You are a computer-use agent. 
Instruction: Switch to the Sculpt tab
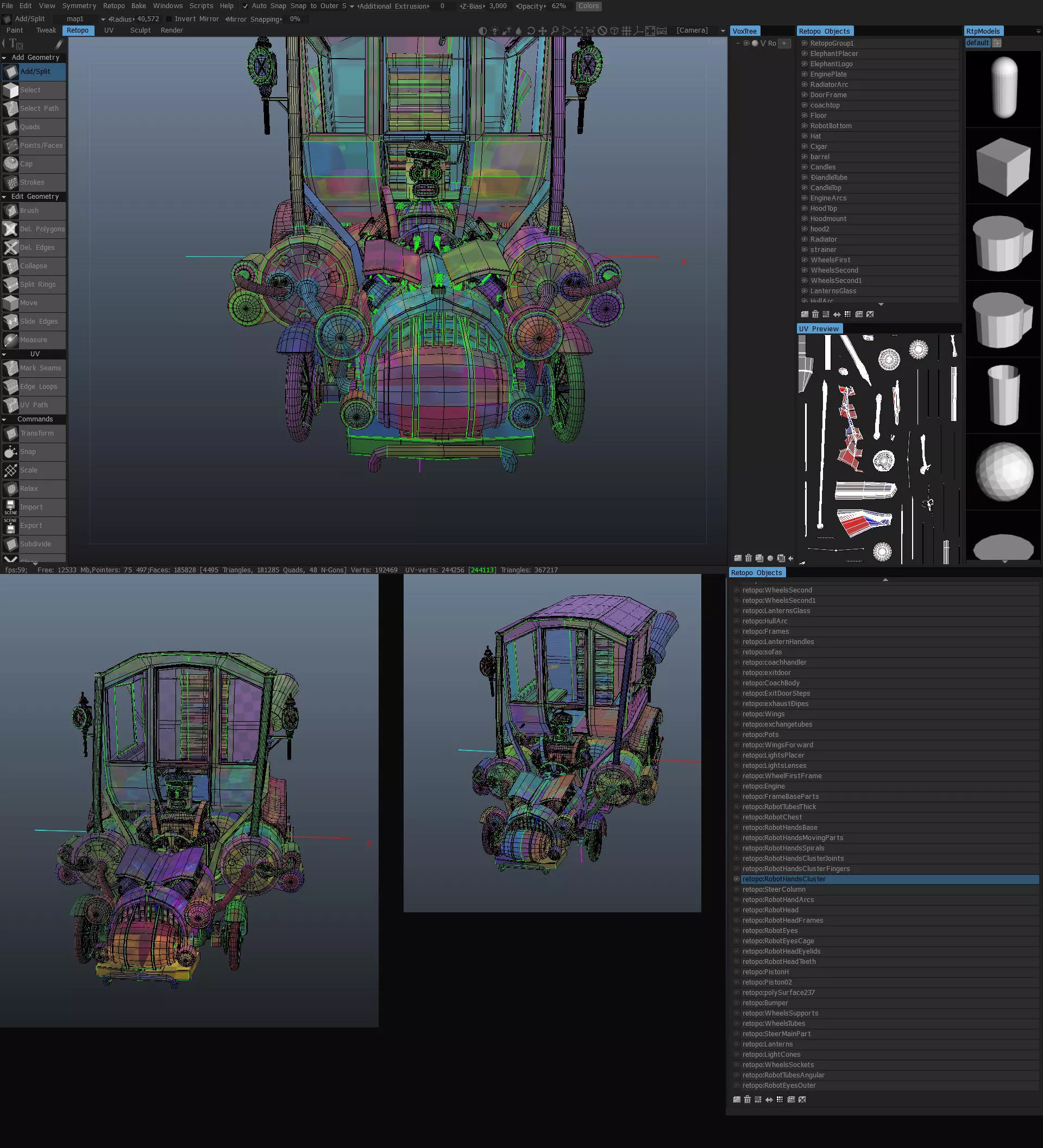(140, 30)
